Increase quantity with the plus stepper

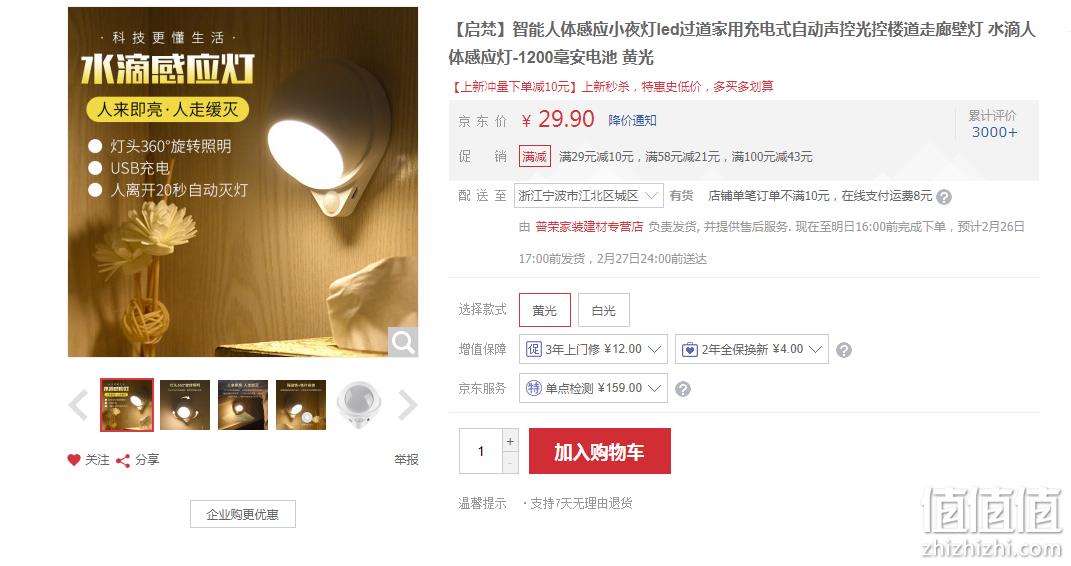click(510, 441)
